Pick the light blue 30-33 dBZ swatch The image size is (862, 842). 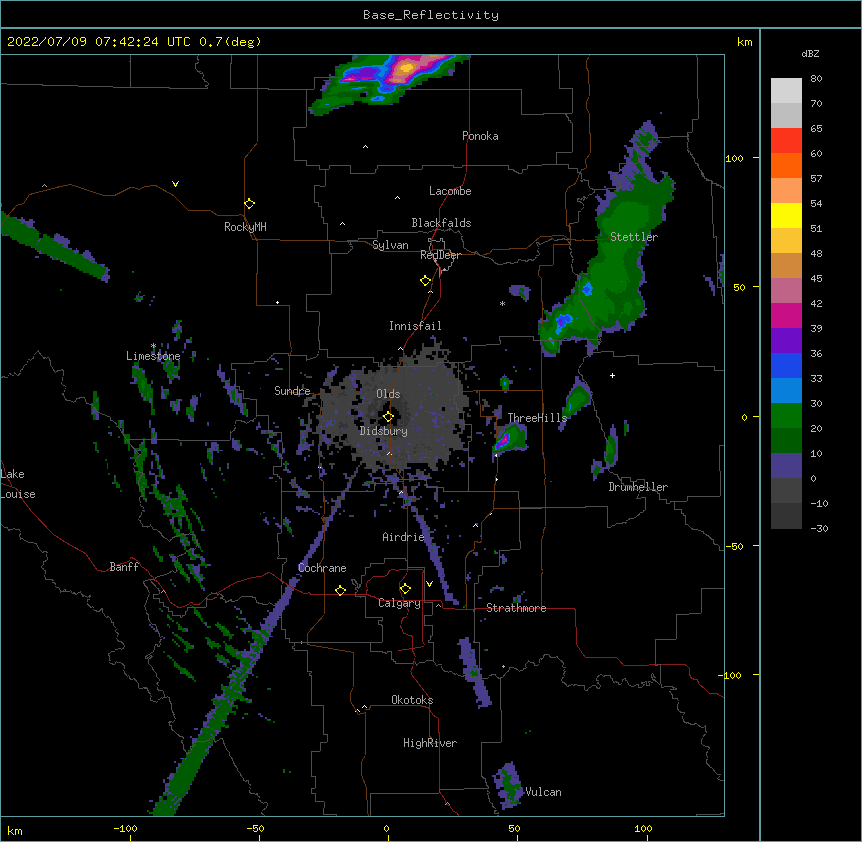[x=786, y=391]
